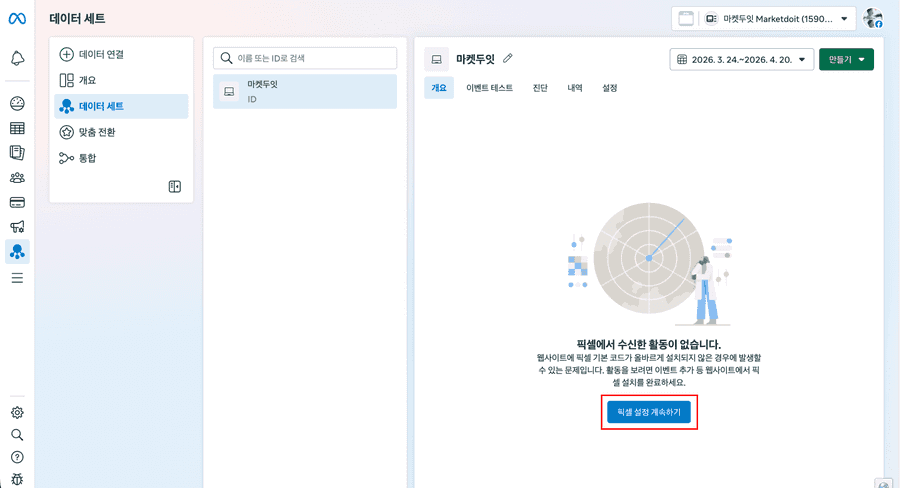
Task: Click the 픽셀에서 수신한 활동이 없습니다 message
Action: [649, 344]
